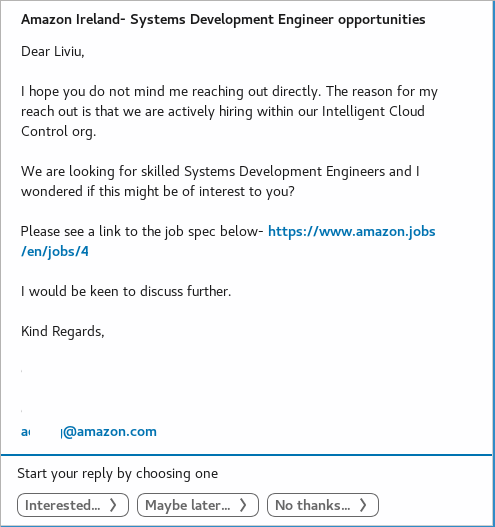Screen dimensions: 495x527
Task: Click the chevron arrow on No thanks
Action: click(363, 505)
